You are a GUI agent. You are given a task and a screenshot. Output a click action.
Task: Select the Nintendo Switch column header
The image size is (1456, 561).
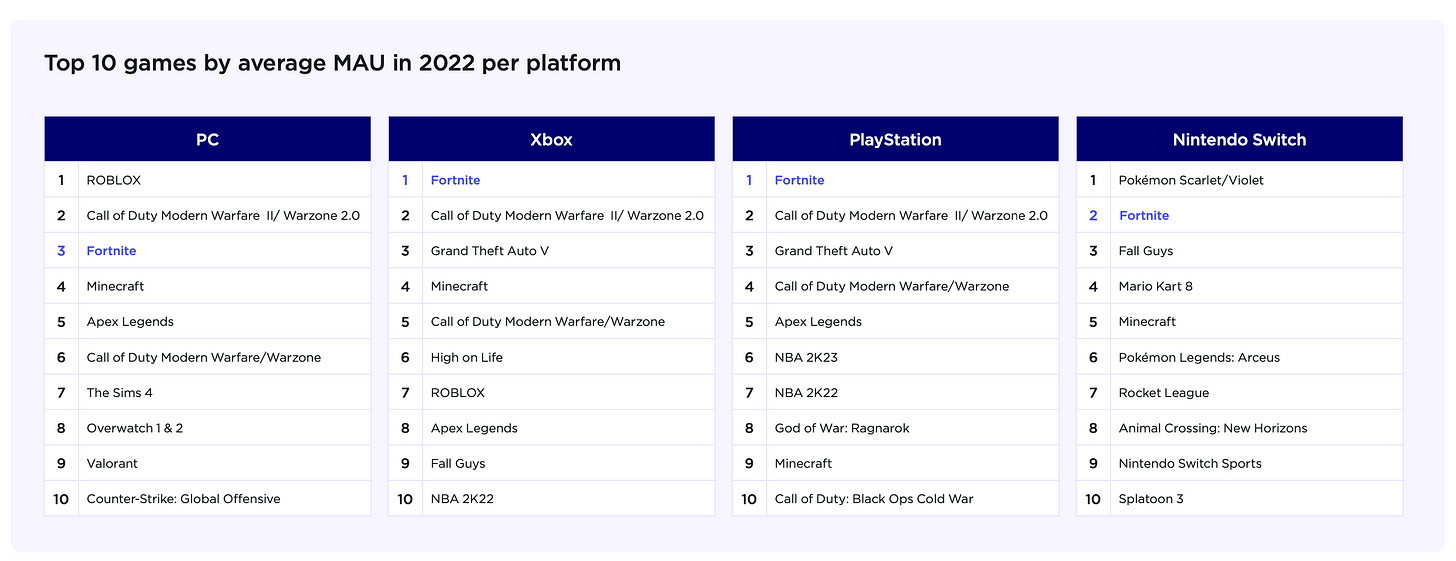coord(1239,140)
